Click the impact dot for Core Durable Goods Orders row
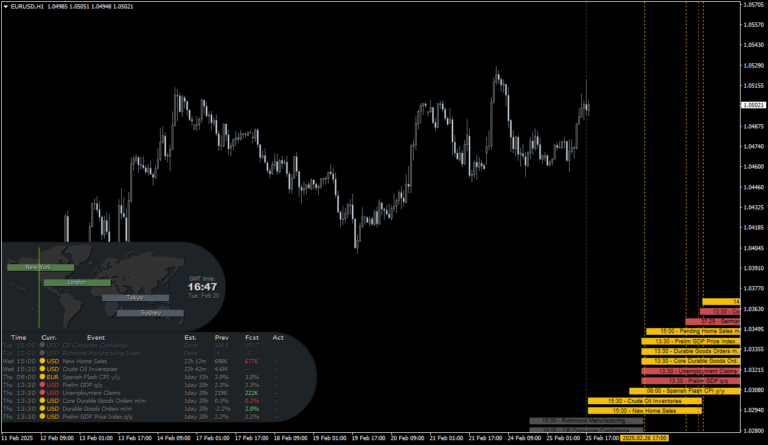This screenshot has width=768, height=445. [40, 401]
